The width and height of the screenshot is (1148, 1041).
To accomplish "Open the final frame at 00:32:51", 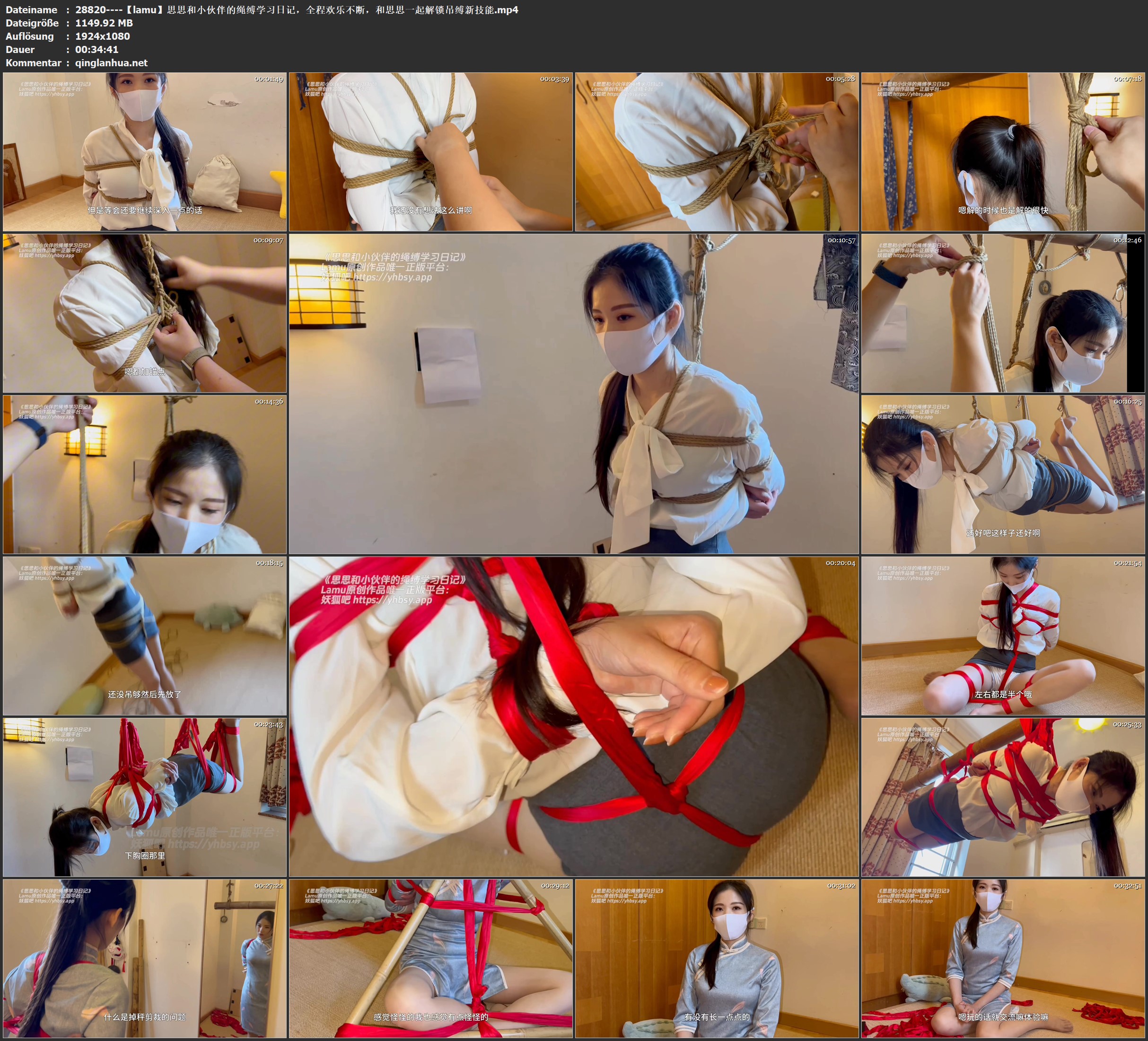I will tap(1003, 958).
